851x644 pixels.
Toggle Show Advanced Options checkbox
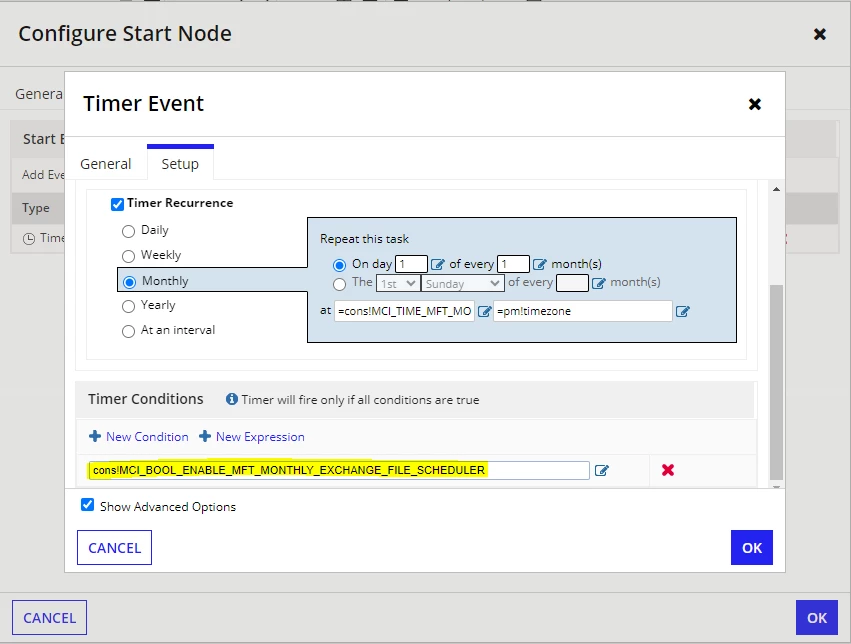(x=87, y=505)
